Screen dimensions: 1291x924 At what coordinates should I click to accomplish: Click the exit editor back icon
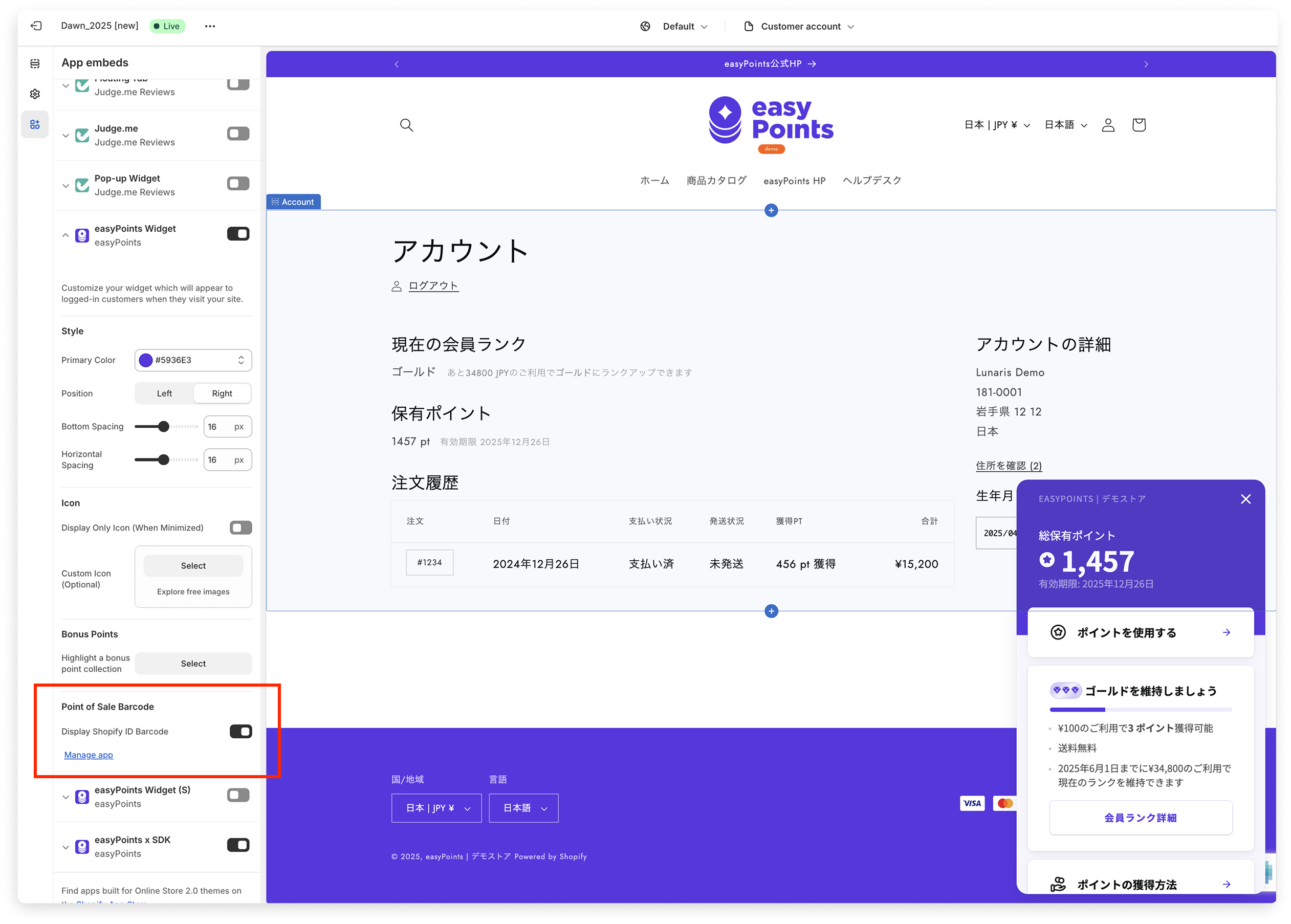[36, 26]
